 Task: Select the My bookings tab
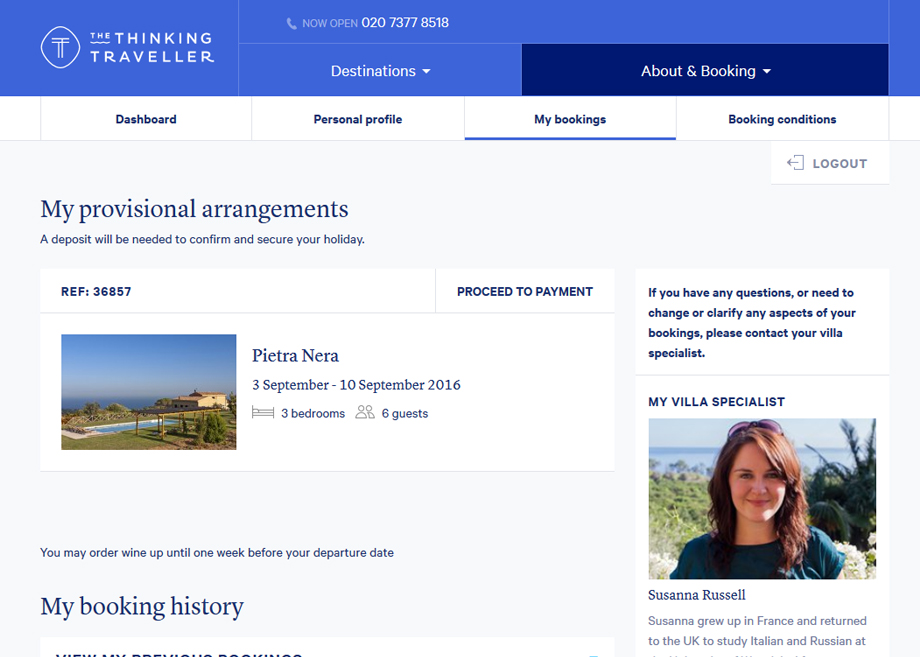(570, 119)
